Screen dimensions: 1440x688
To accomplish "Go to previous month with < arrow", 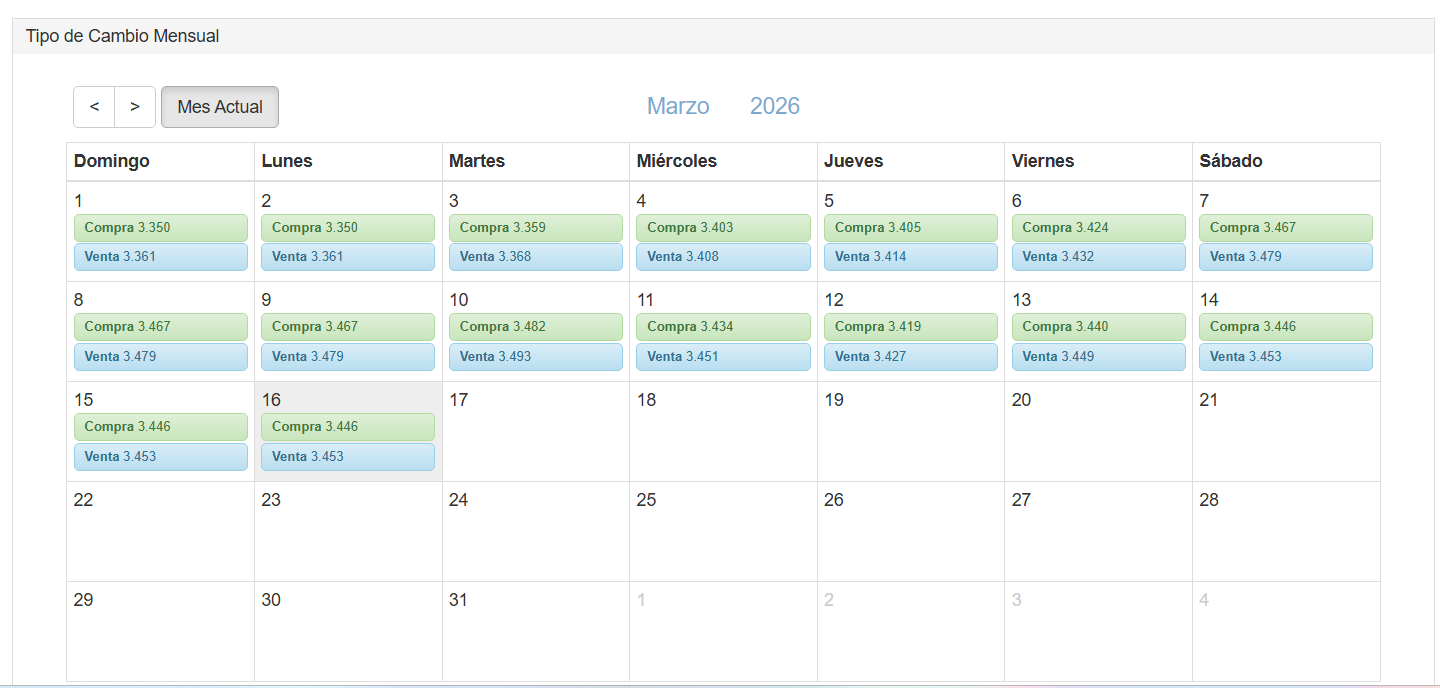I will click(x=94, y=107).
